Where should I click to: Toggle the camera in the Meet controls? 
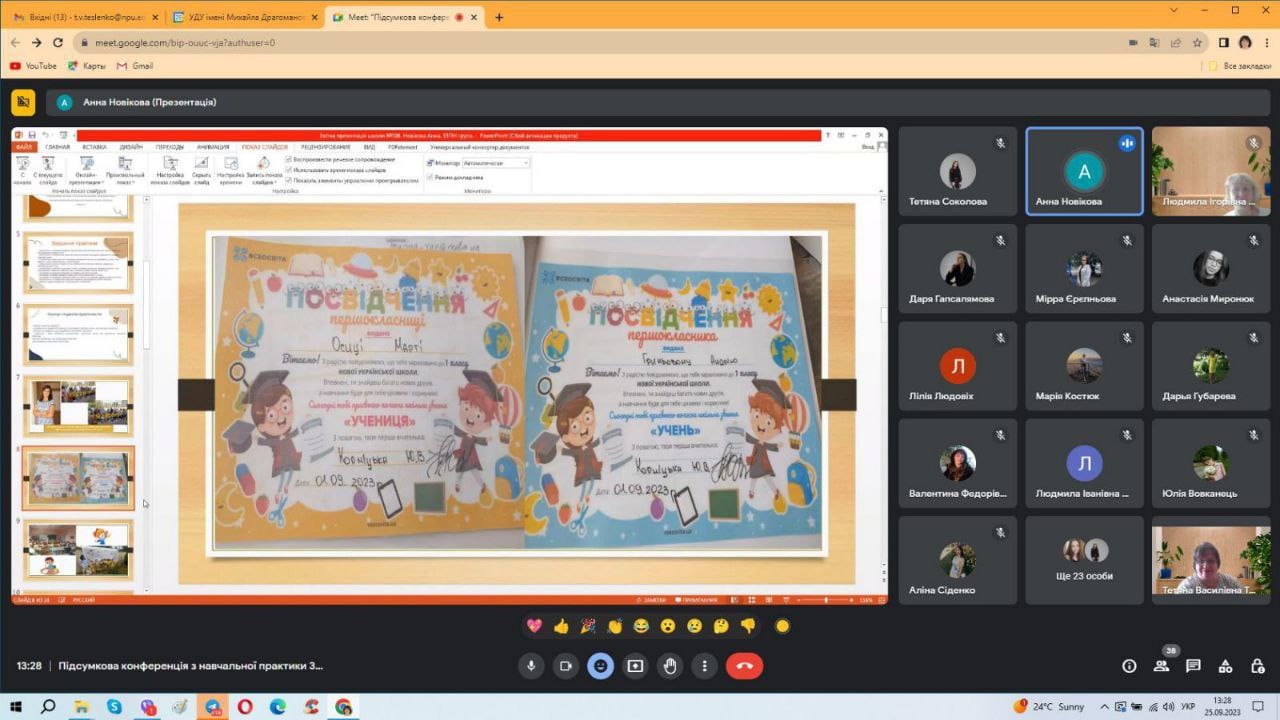(566, 666)
